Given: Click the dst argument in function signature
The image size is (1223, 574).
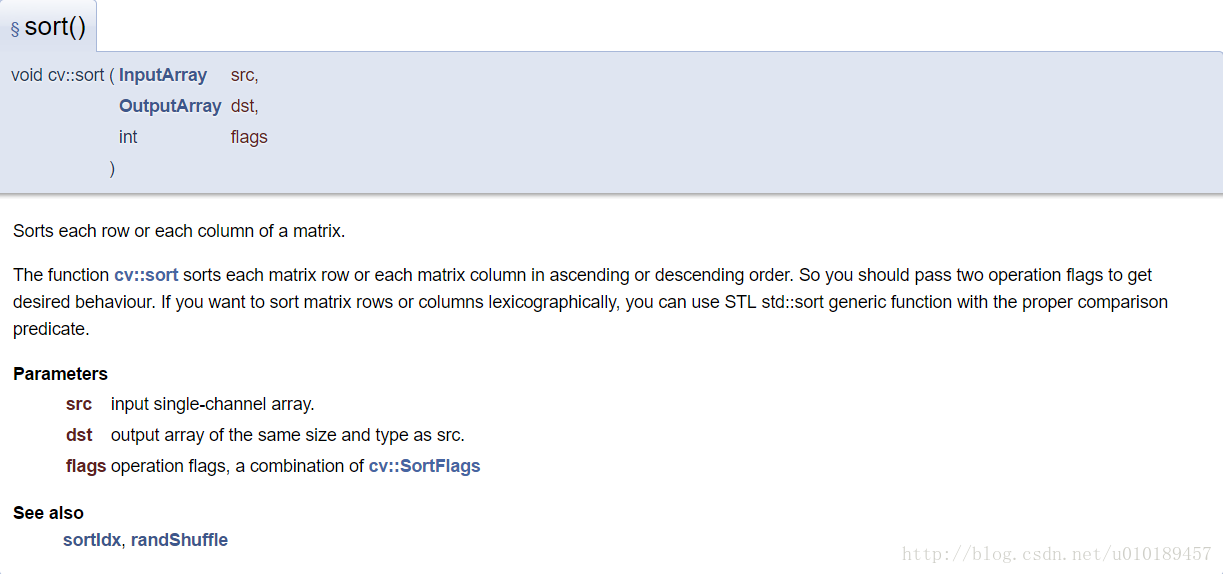Looking at the screenshot, I should (244, 106).
